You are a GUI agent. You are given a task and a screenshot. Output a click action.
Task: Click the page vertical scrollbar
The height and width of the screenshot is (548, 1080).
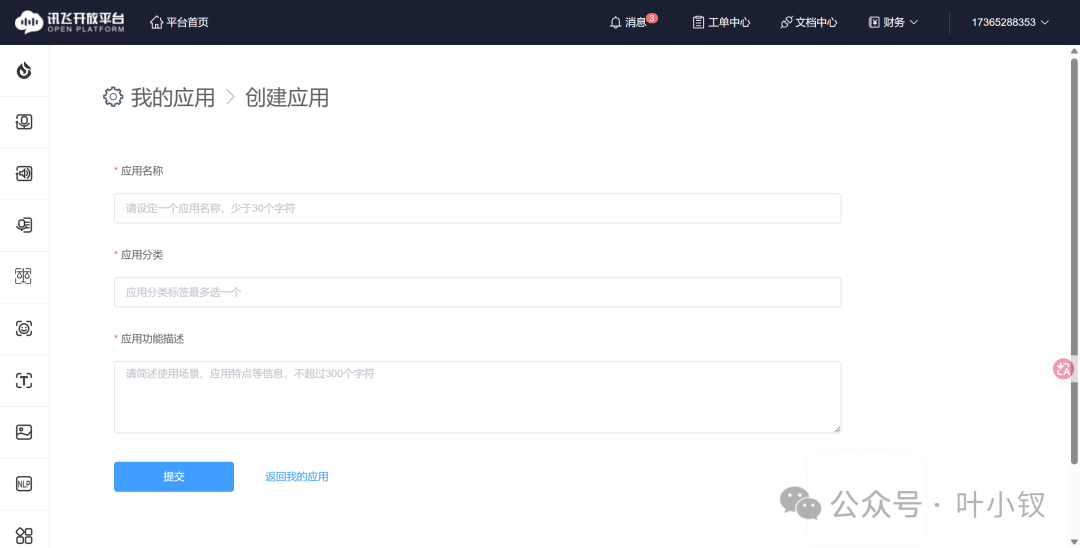[x=1073, y=262]
